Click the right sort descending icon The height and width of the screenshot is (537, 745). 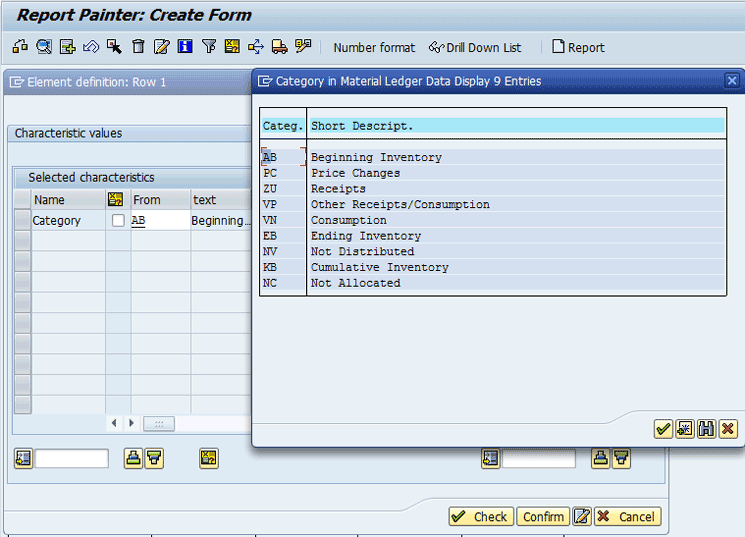click(621, 458)
